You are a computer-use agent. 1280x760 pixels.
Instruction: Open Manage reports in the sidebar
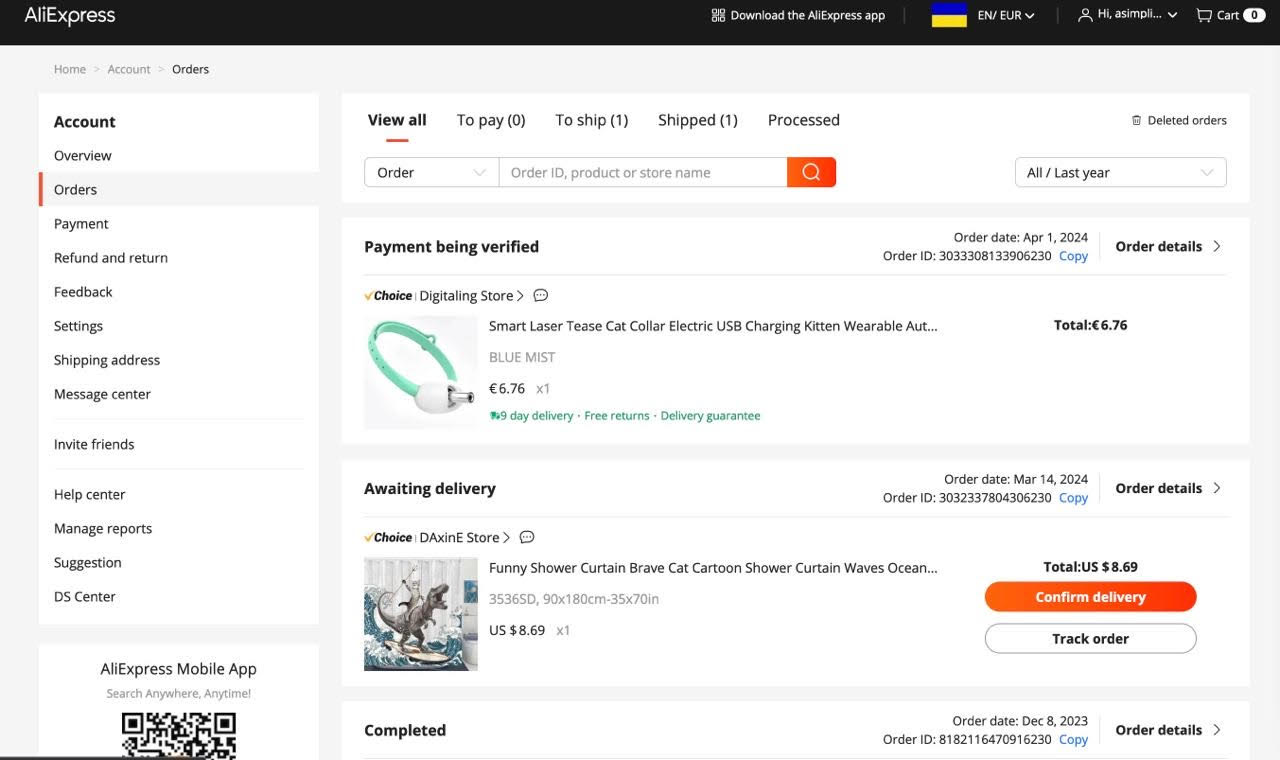pyautogui.click(x=103, y=529)
